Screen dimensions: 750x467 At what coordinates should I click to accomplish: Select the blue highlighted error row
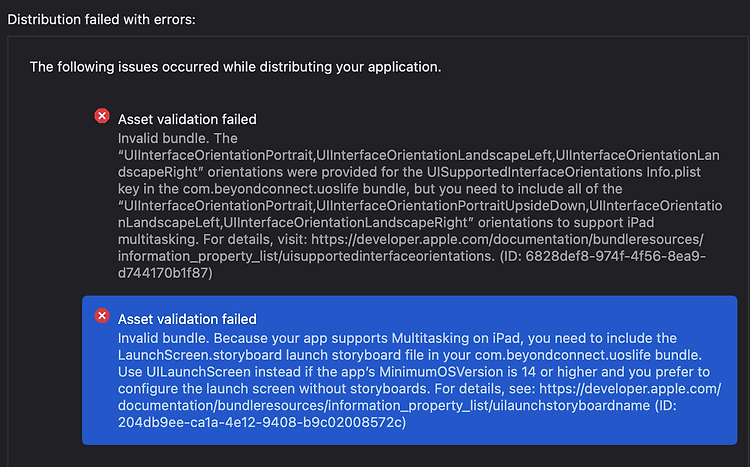(x=409, y=370)
